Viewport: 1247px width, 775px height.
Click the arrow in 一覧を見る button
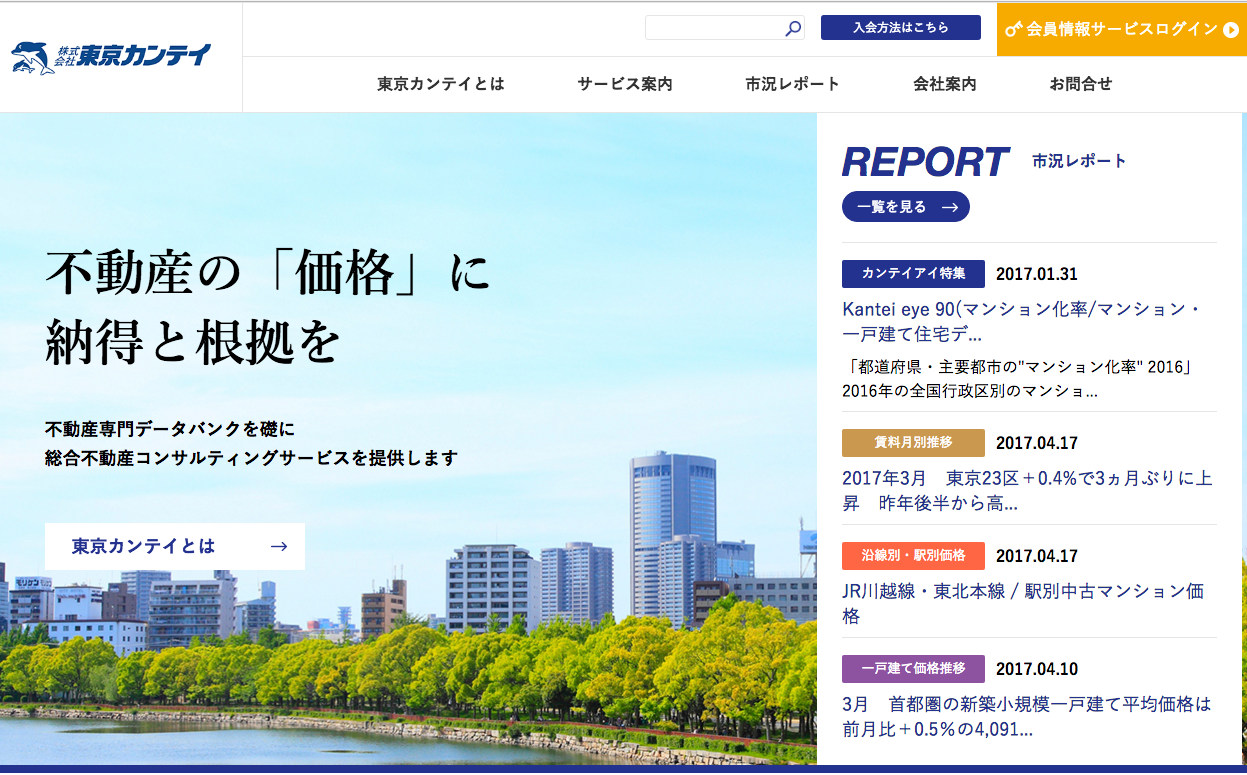click(950, 207)
